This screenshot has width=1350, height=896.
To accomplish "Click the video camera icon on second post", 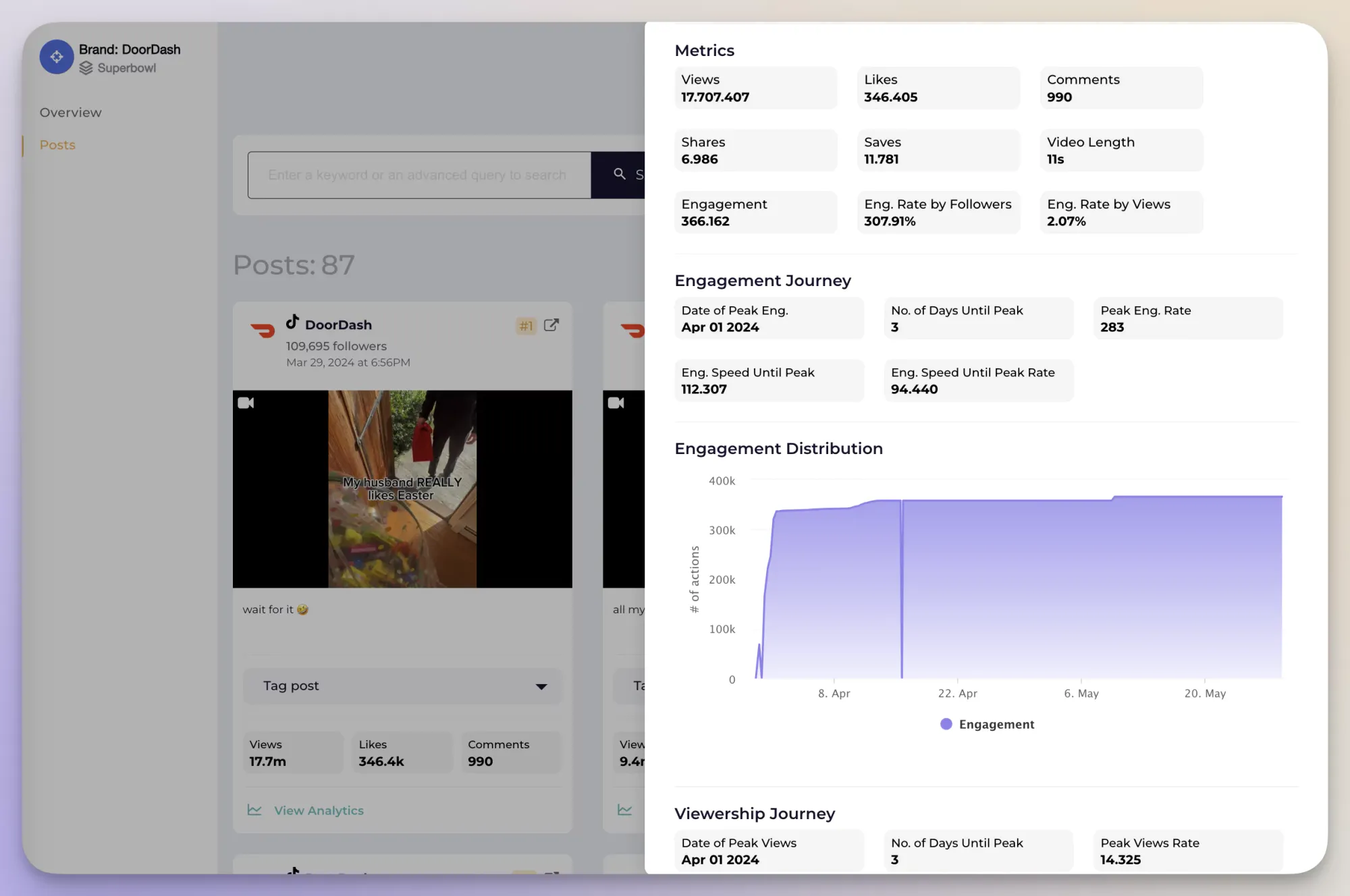I will coord(616,403).
